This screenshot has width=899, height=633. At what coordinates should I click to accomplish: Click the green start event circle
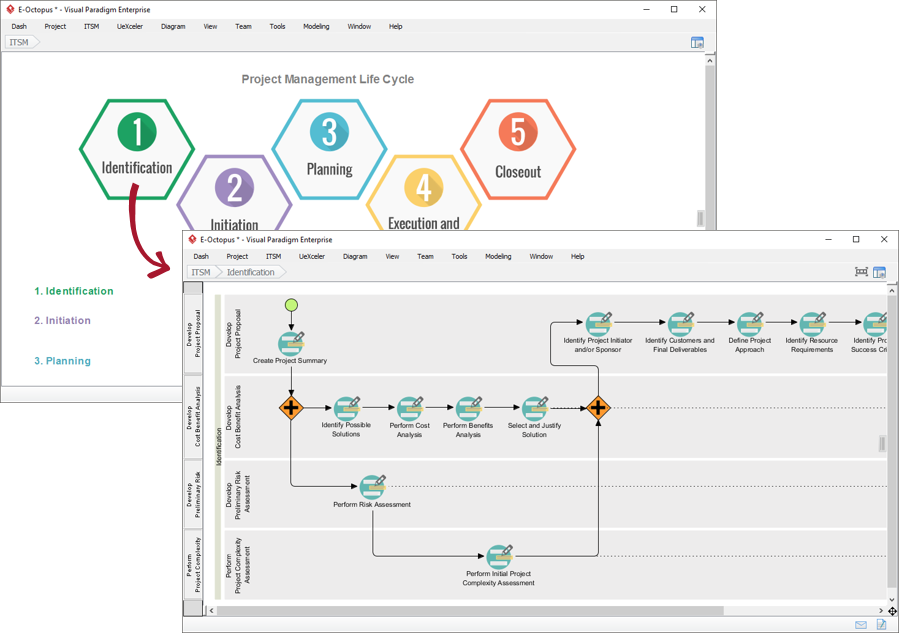click(291, 304)
